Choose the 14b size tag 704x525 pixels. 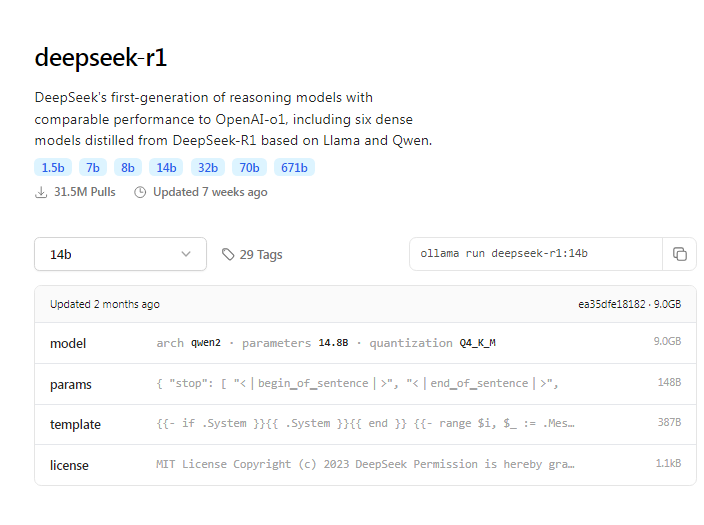coord(166,168)
